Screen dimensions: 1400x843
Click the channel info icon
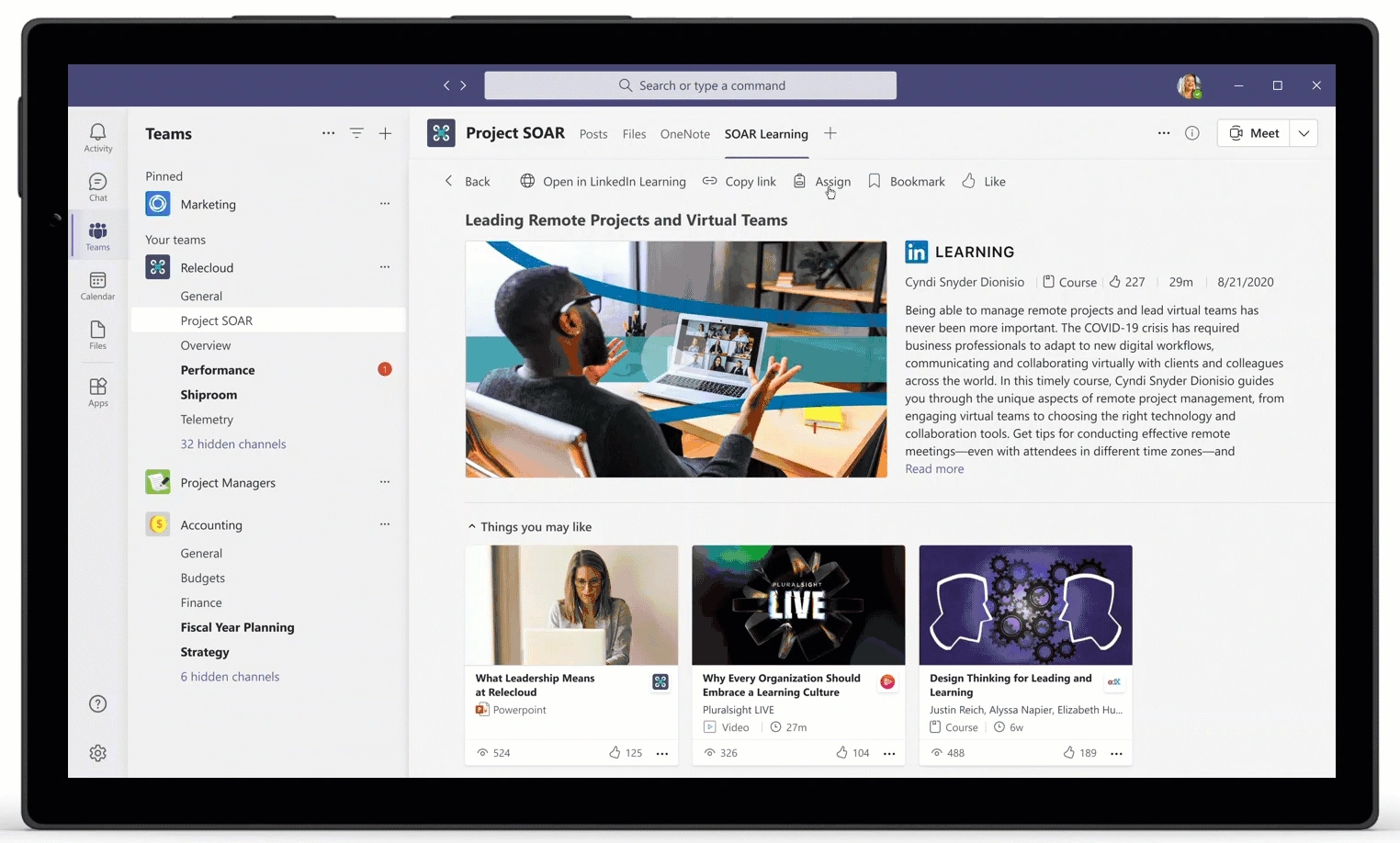point(1192,133)
